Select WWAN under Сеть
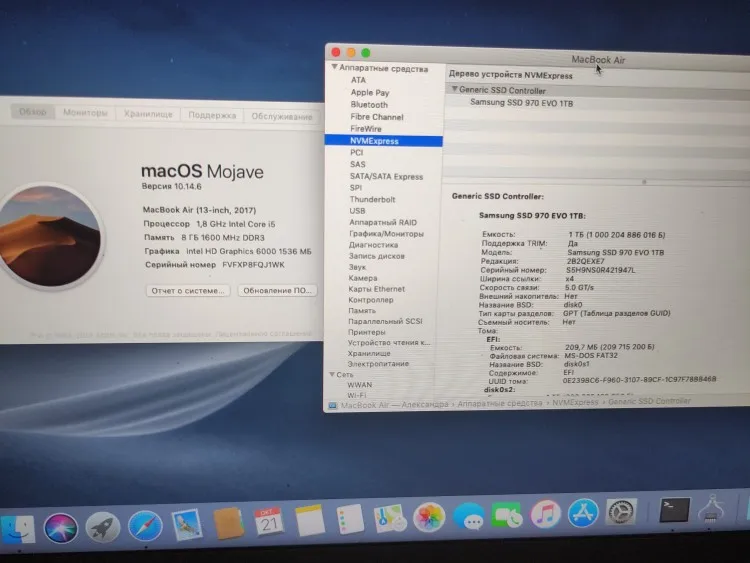This screenshot has width=750, height=563. (x=359, y=385)
